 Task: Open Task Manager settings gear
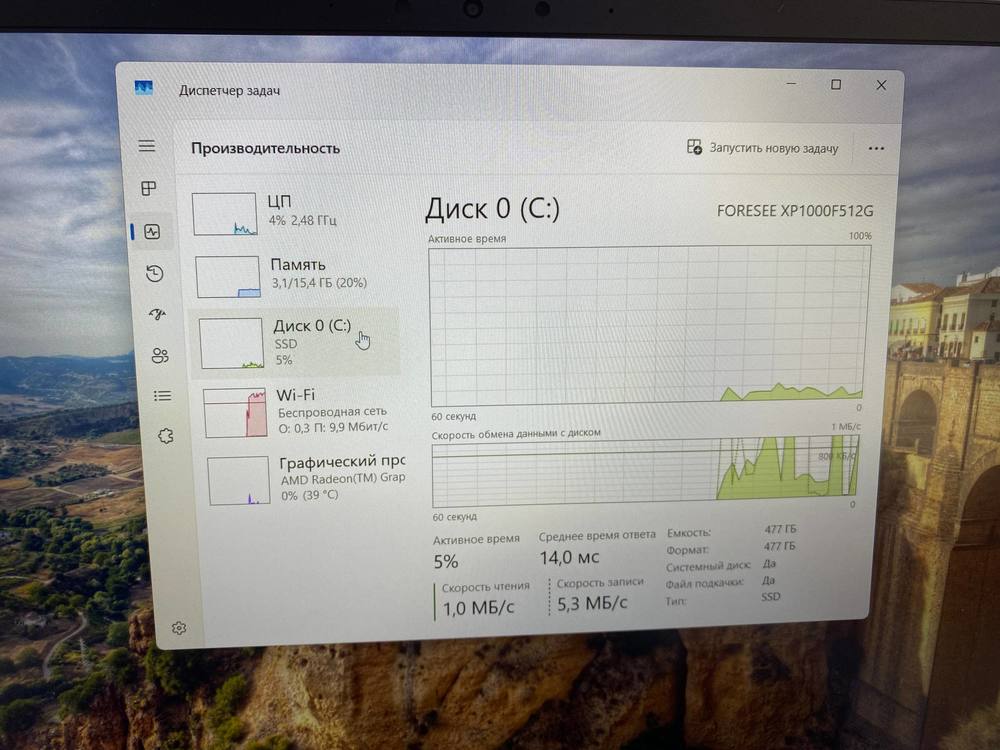click(x=179, y=628)
